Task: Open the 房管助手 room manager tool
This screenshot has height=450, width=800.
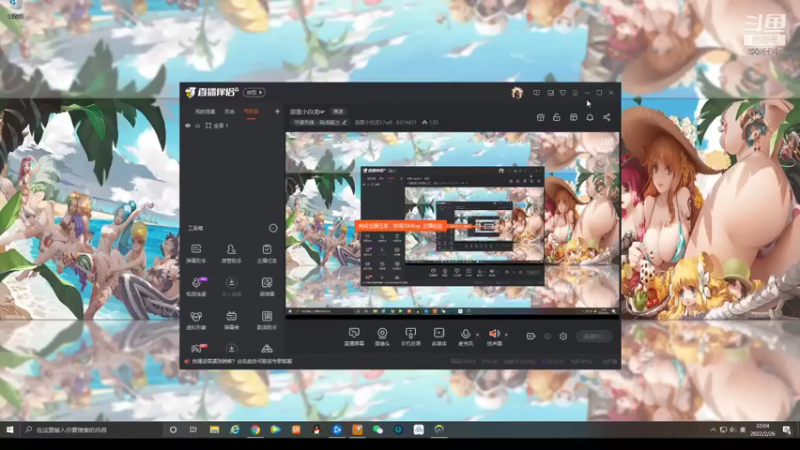Action: [231, 254]
